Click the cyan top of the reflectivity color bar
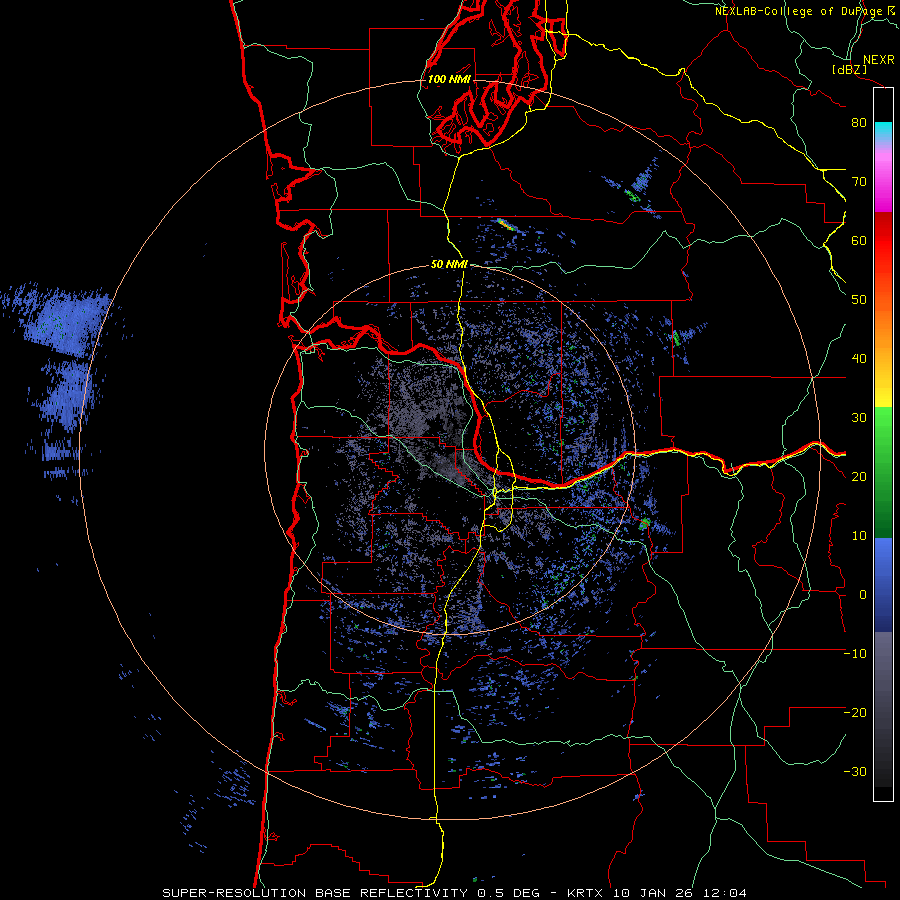900x900 pixels. [883, 131]
